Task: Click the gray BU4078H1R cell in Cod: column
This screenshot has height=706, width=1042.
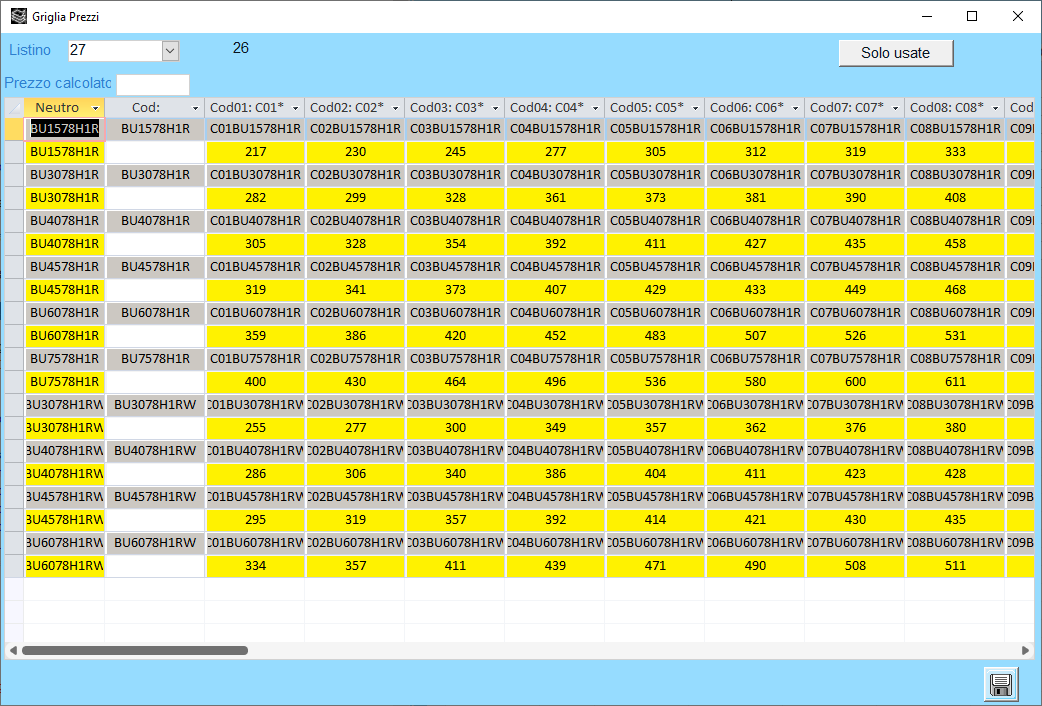Action: 155,221
